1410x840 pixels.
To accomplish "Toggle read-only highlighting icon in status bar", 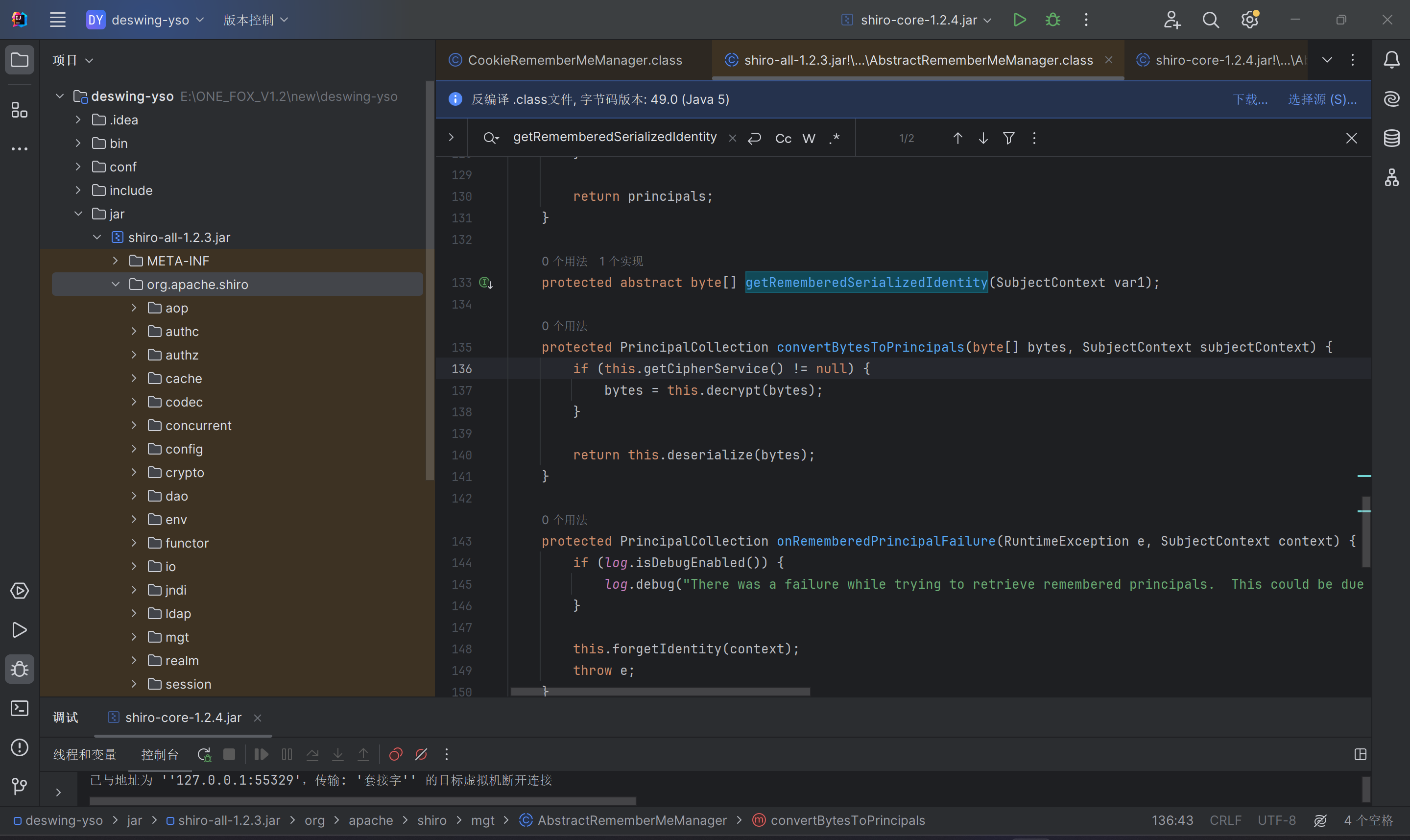I will (x=1320, y=821).
